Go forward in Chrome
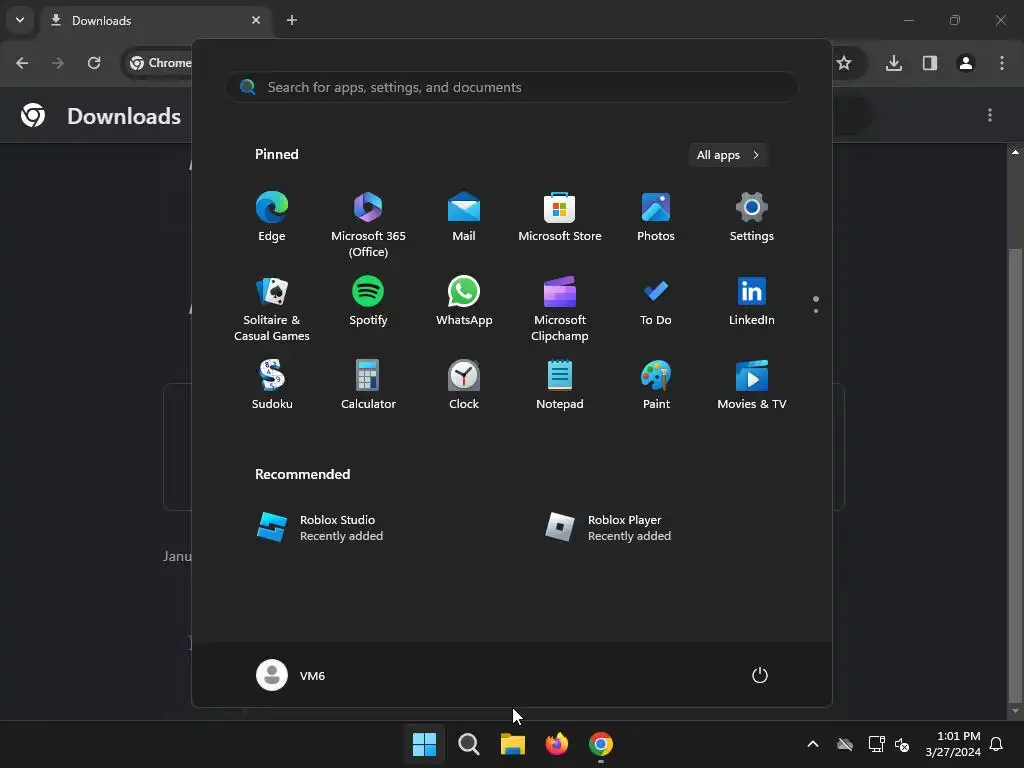This screenshot has height=768, width=1024. pyautogui.click(x=58, y=63)
